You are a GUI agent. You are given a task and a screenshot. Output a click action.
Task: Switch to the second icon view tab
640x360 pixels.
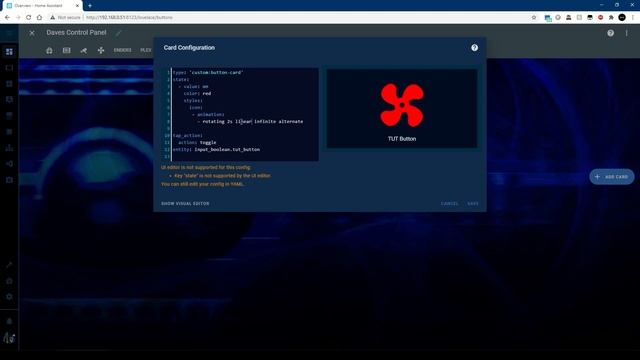click(67, 50)
